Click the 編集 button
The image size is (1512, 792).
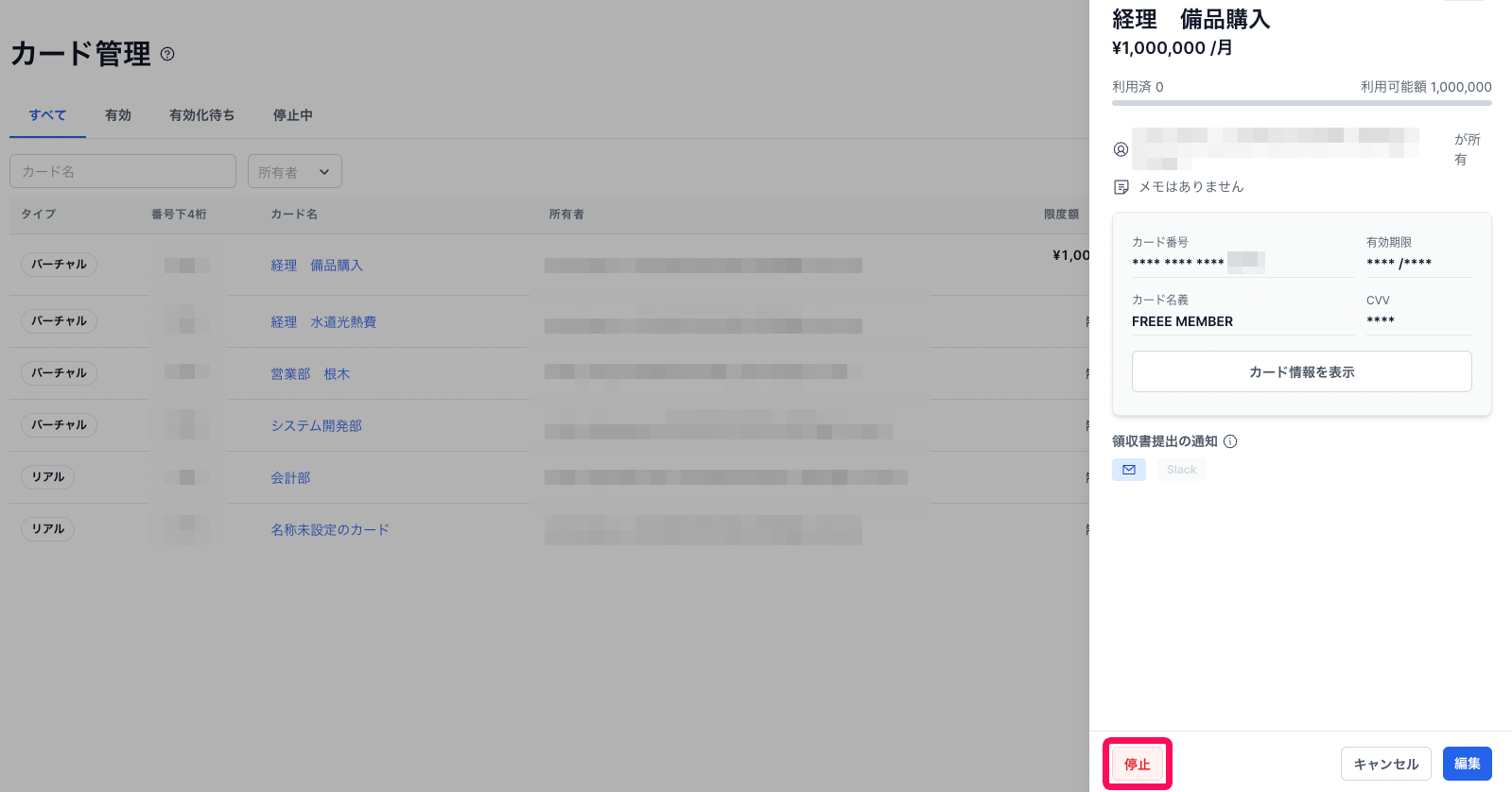click(1468, 764)
